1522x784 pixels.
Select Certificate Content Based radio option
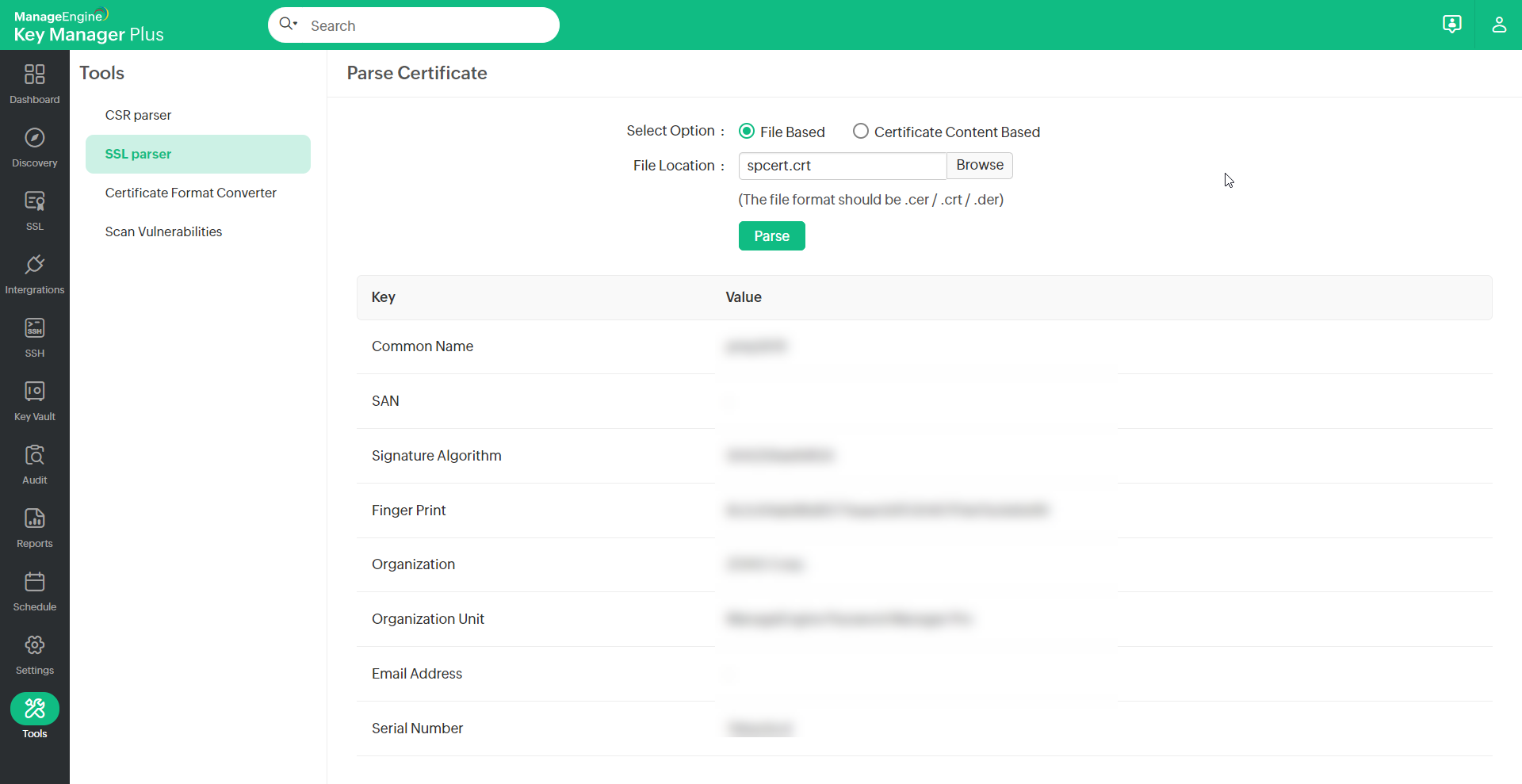pos(861,132)
